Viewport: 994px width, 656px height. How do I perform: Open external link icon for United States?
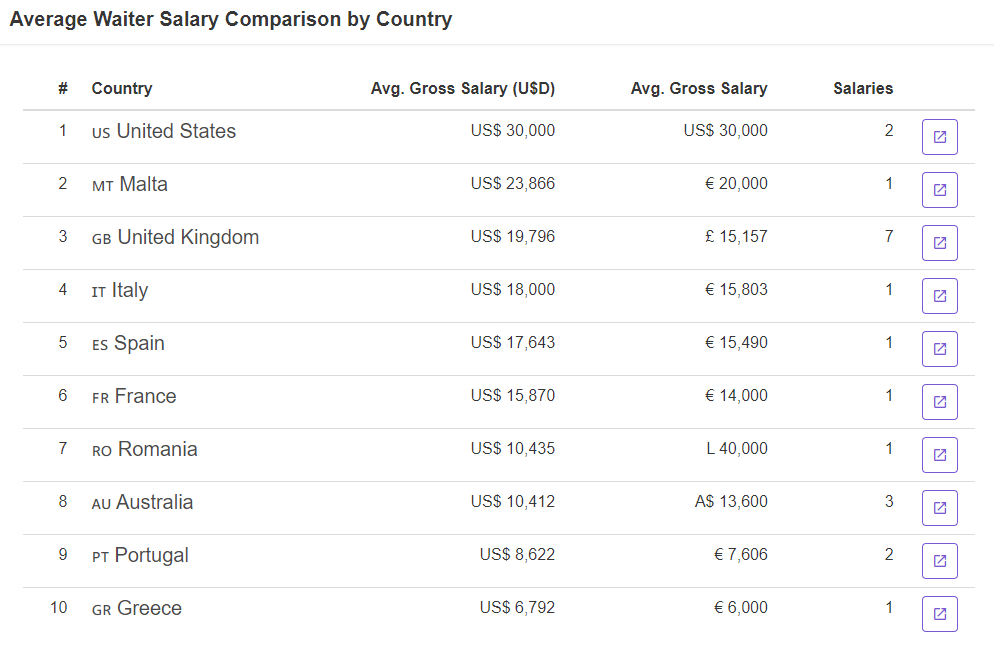coord(939,137)
